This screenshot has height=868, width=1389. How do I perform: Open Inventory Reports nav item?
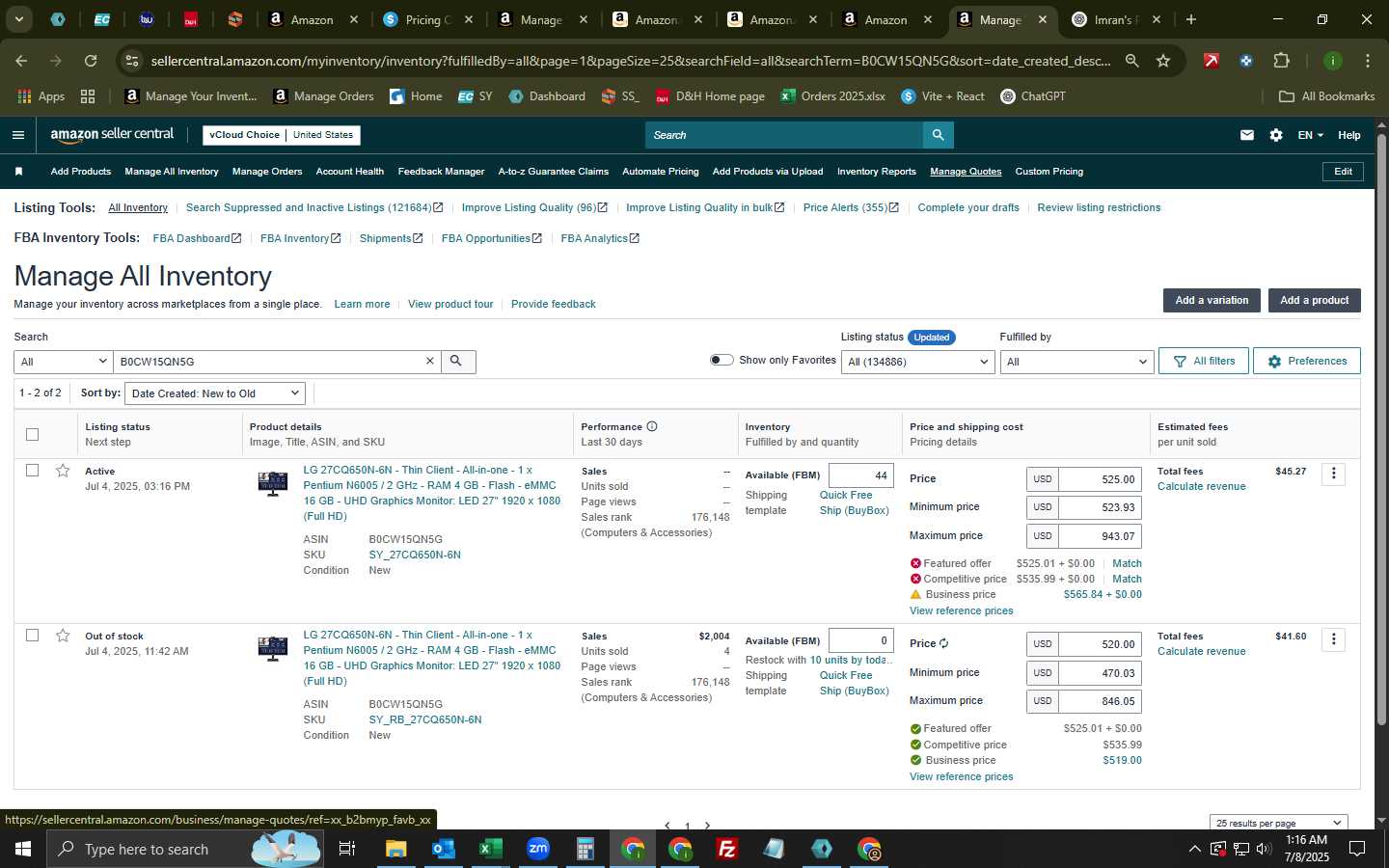tap(877, 172)
